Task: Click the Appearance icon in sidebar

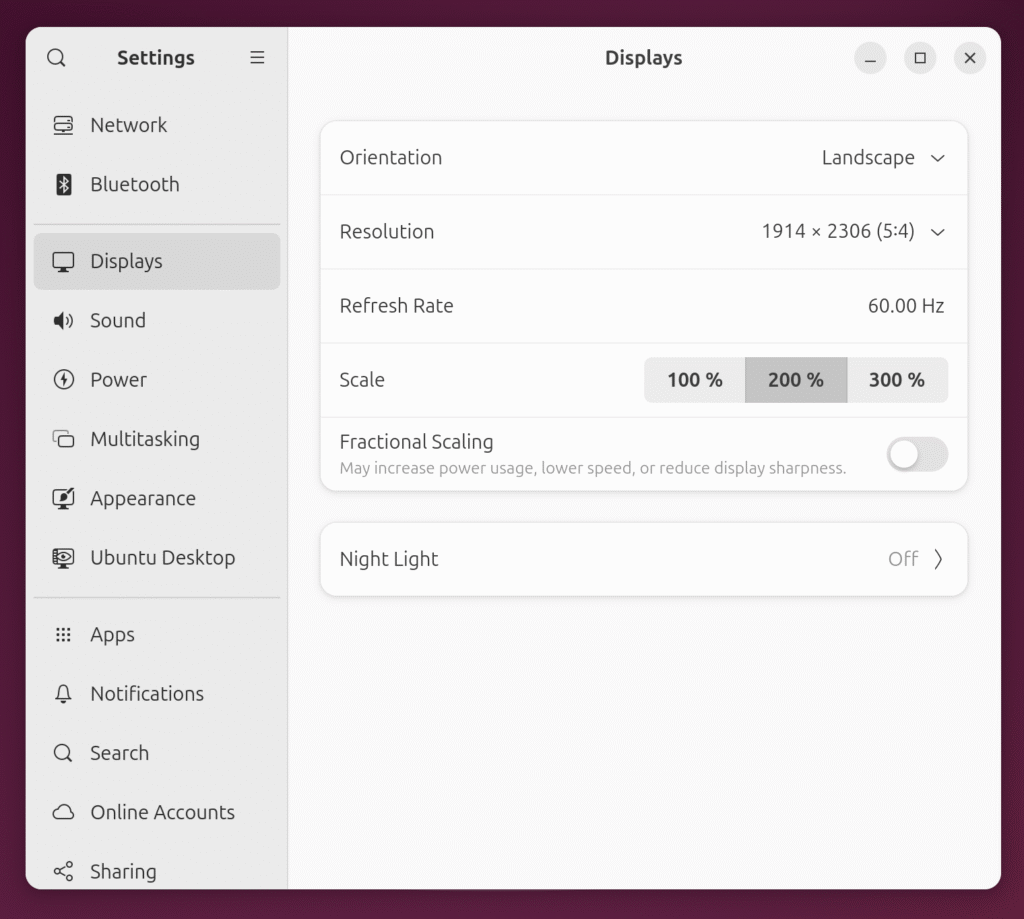Action: tap(63, 498)
